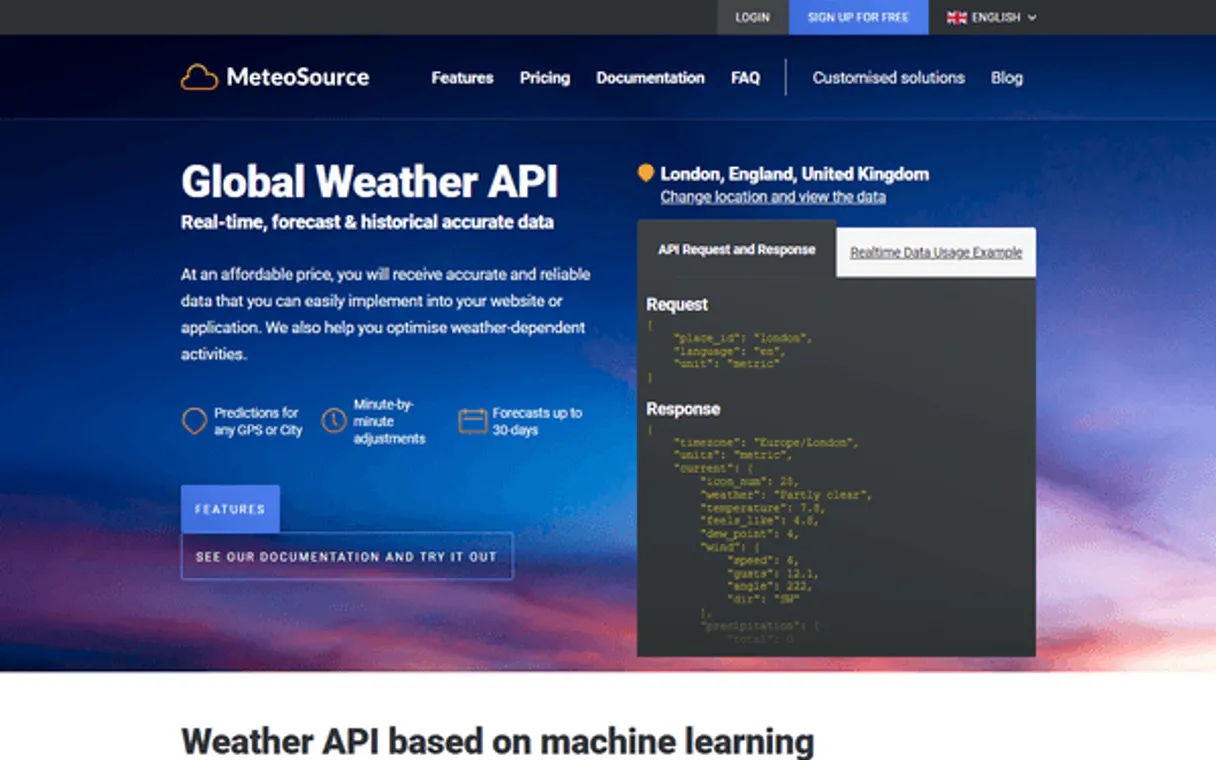Click the UK flag icon
The height and width of the screenshot is (760, 1216).
956,17
